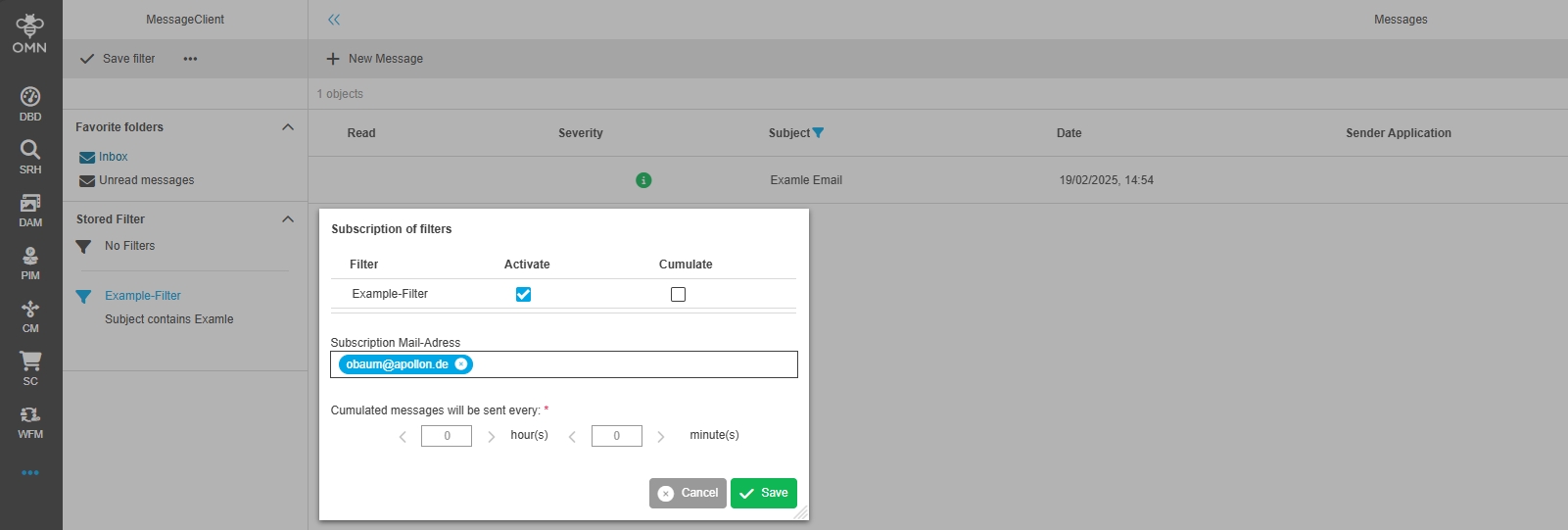The height and width of the screenshot is (530, 1568).
Task: Open the PIM module icon
Action: tap(30, 261)
